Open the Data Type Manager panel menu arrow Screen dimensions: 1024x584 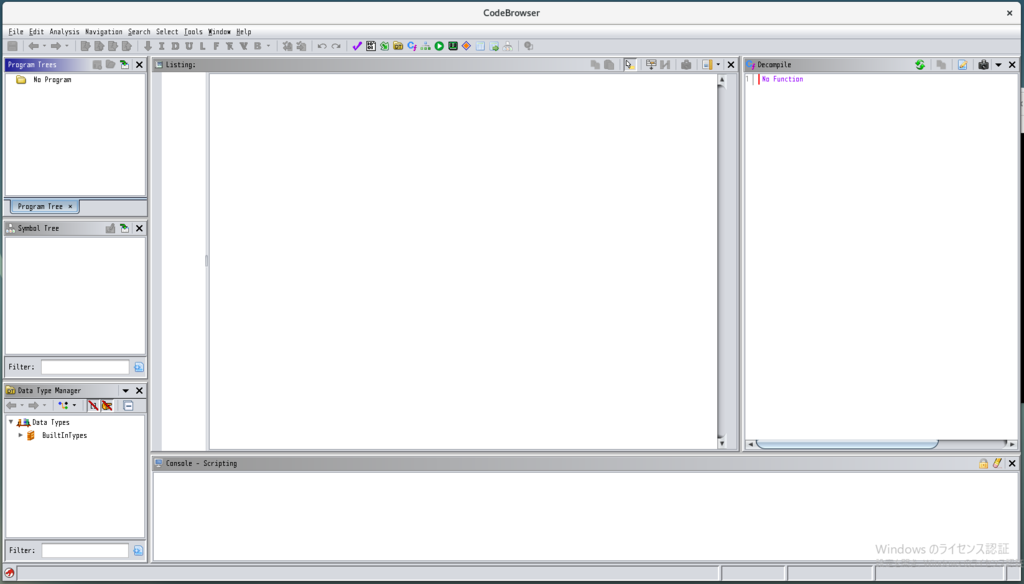(x=125, y=391)
